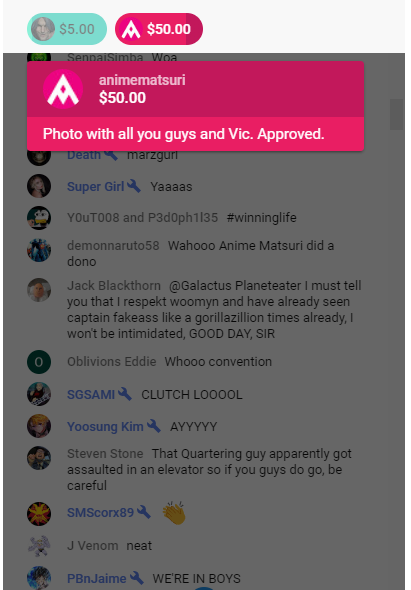The image size is (411, 590).
Task: Open Super Girl's profile avatar
Action: pyautogui.click(x=39, y=186)
